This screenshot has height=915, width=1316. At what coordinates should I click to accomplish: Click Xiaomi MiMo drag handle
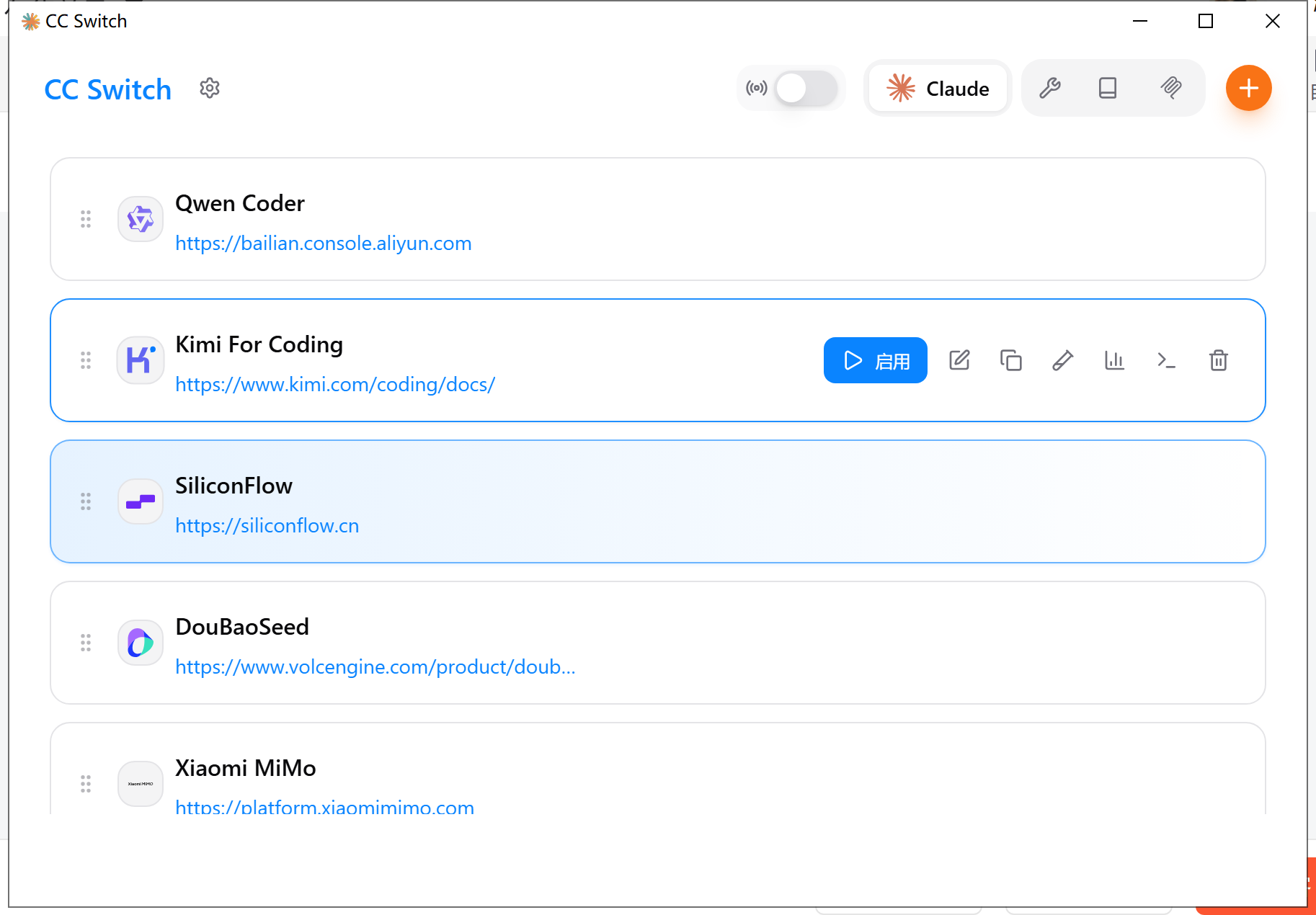[86, 784]
